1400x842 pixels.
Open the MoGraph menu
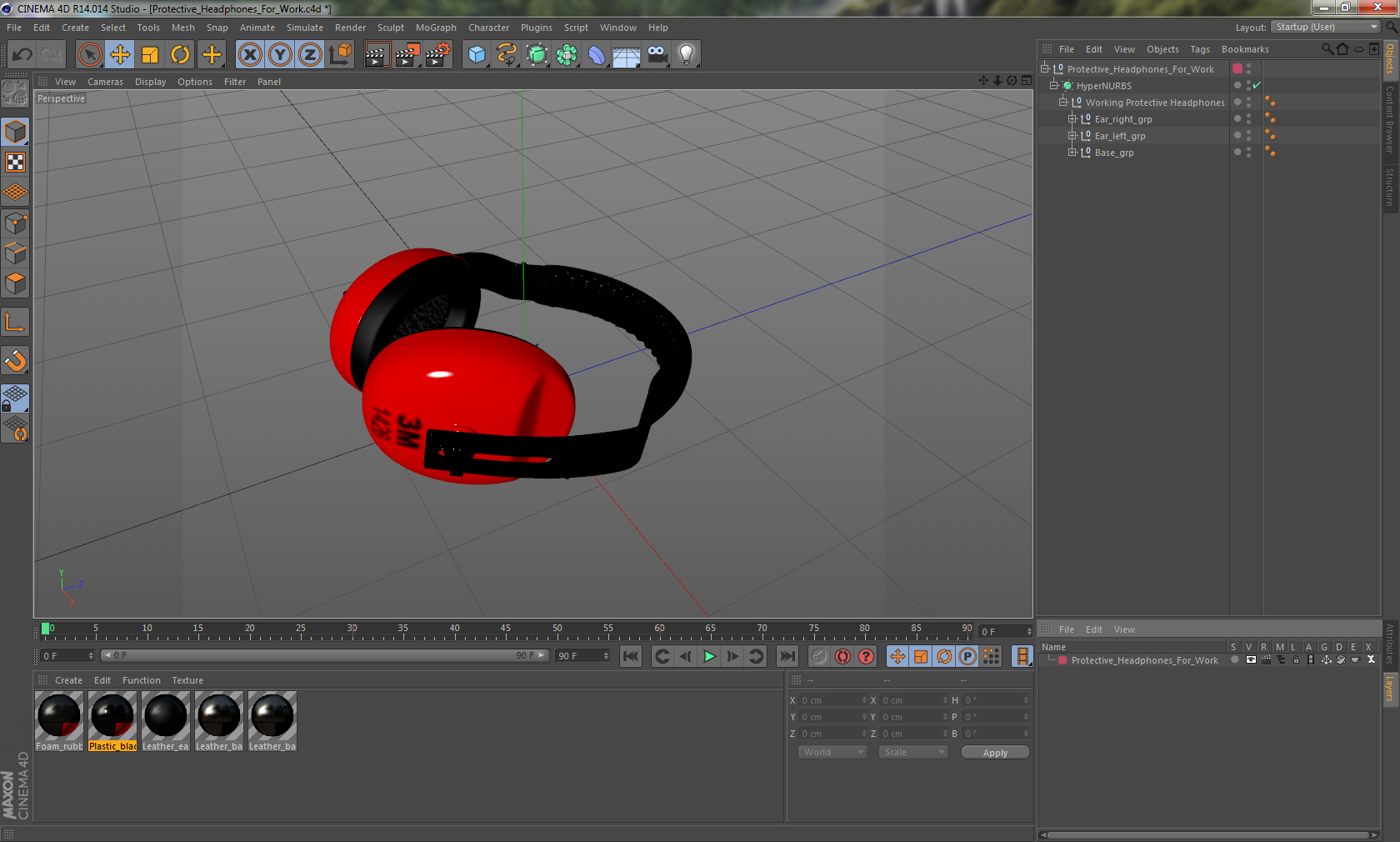coord(436,28)
